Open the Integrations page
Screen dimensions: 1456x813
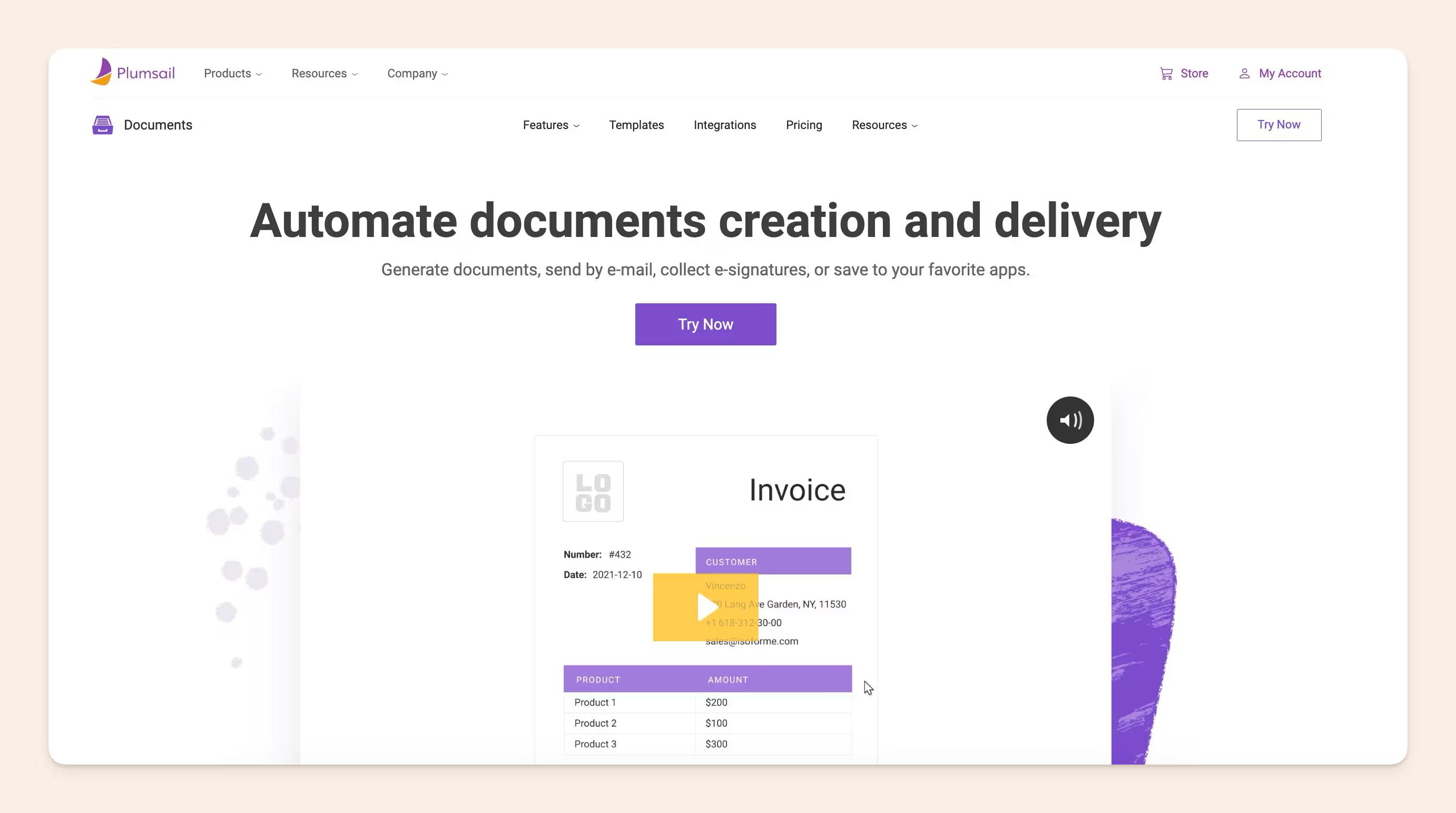(x=725, y=125)
